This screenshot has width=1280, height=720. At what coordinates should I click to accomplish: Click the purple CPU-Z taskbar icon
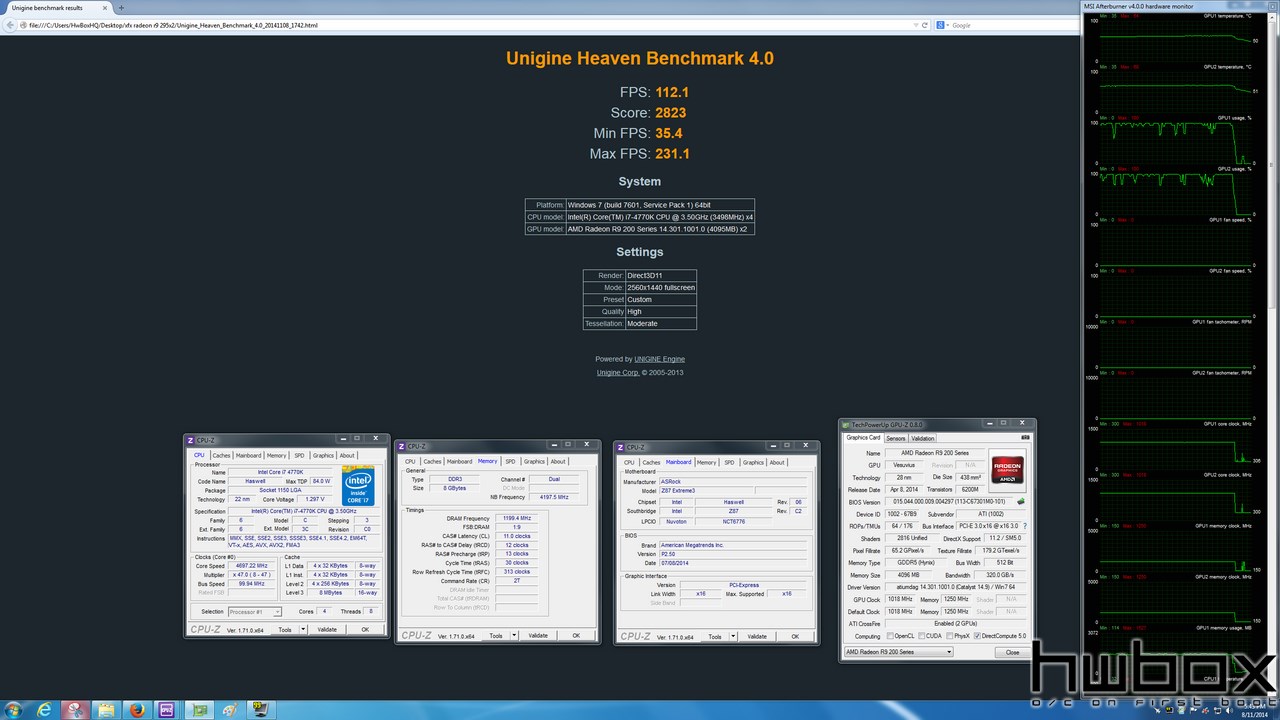point(167,710)
